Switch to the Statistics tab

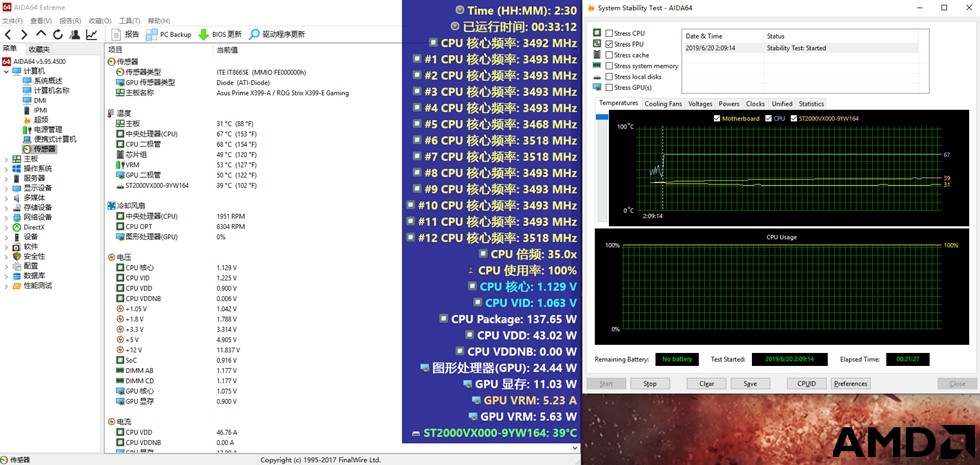(811, 104)
